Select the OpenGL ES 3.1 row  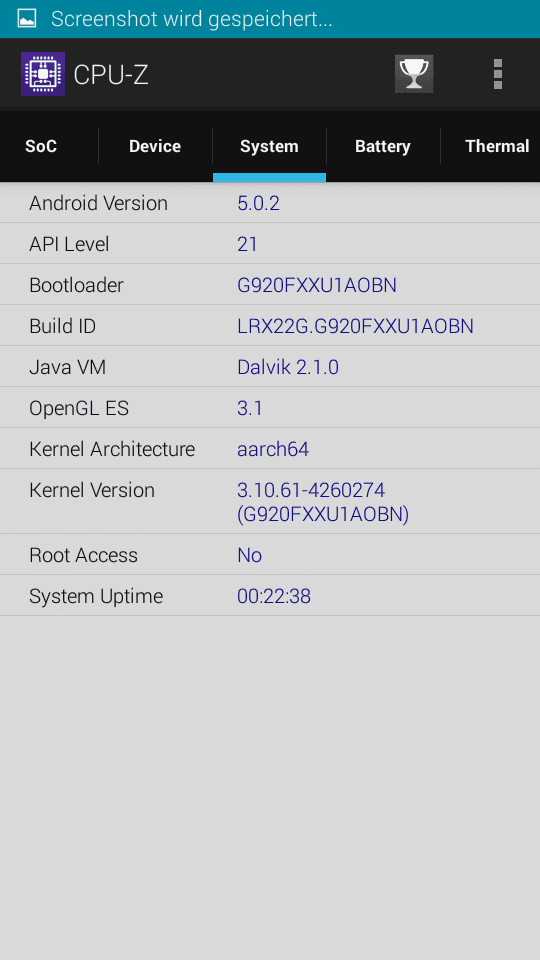tap(270, 408)
